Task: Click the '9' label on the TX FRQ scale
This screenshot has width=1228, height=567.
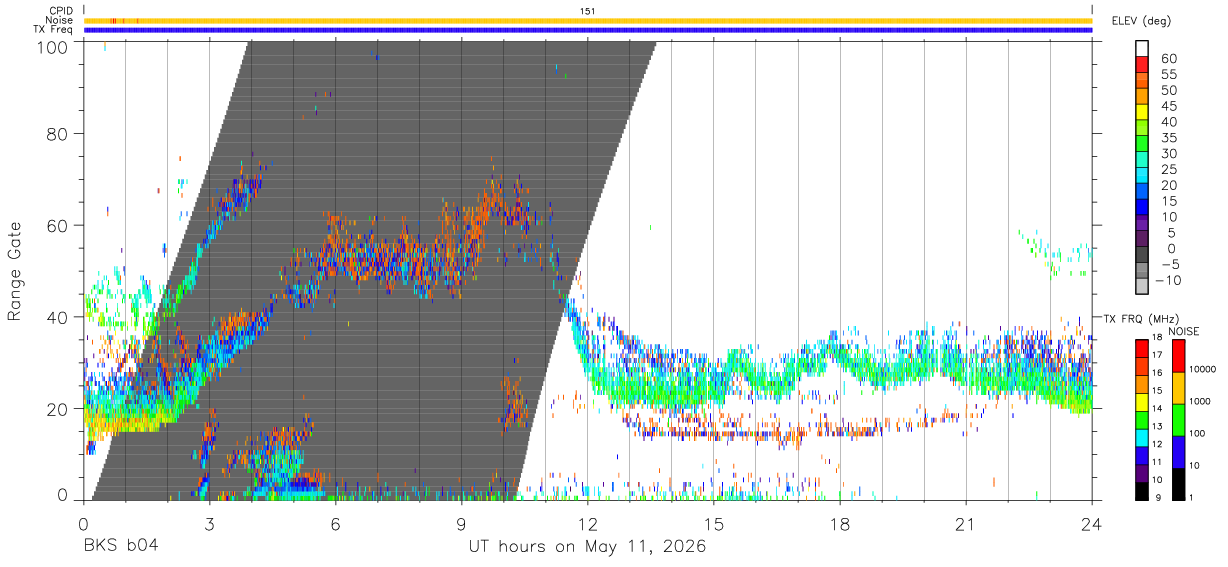Action: pos(1159,497)
